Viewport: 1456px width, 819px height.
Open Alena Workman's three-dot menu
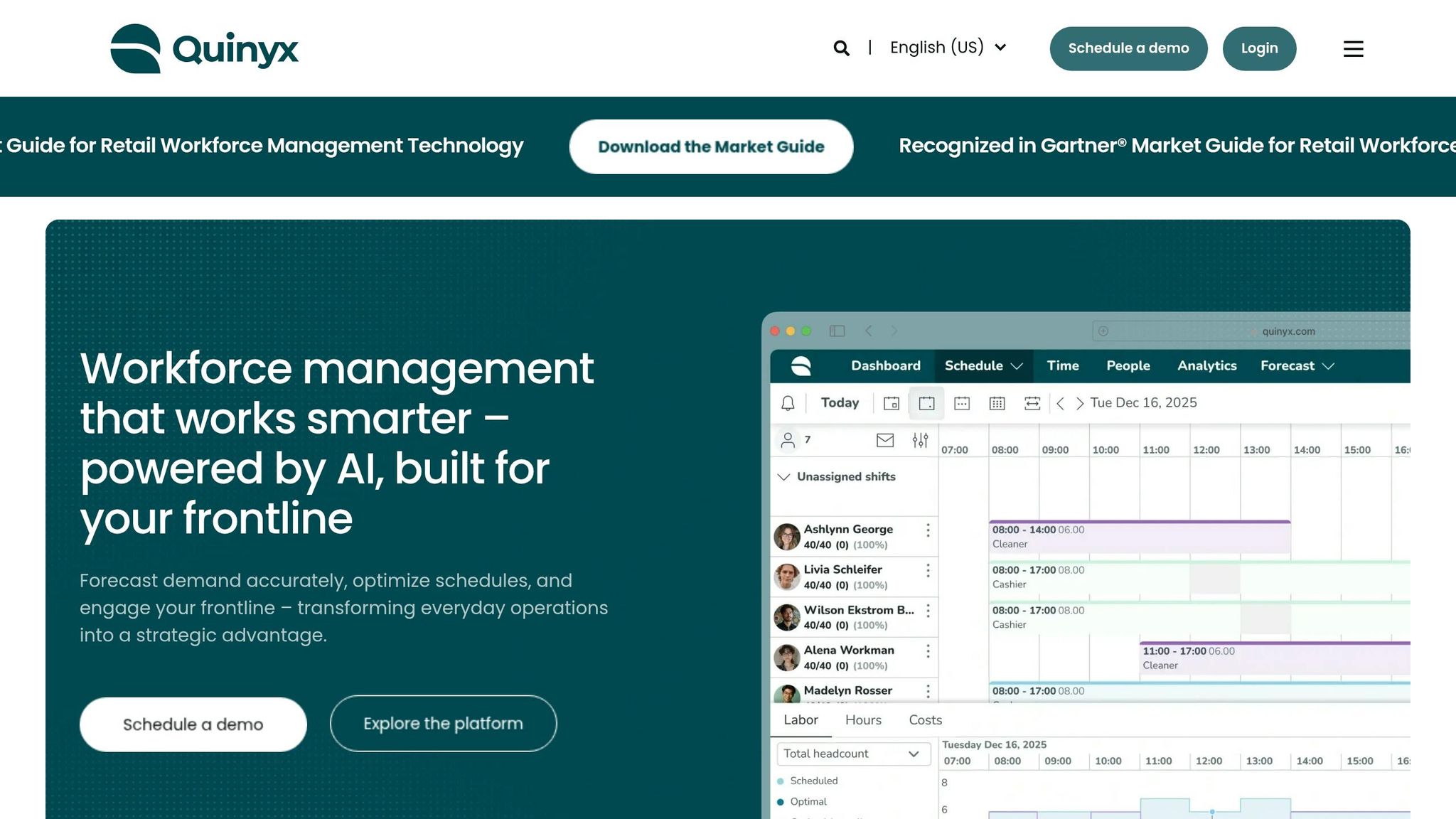(928, 651)
